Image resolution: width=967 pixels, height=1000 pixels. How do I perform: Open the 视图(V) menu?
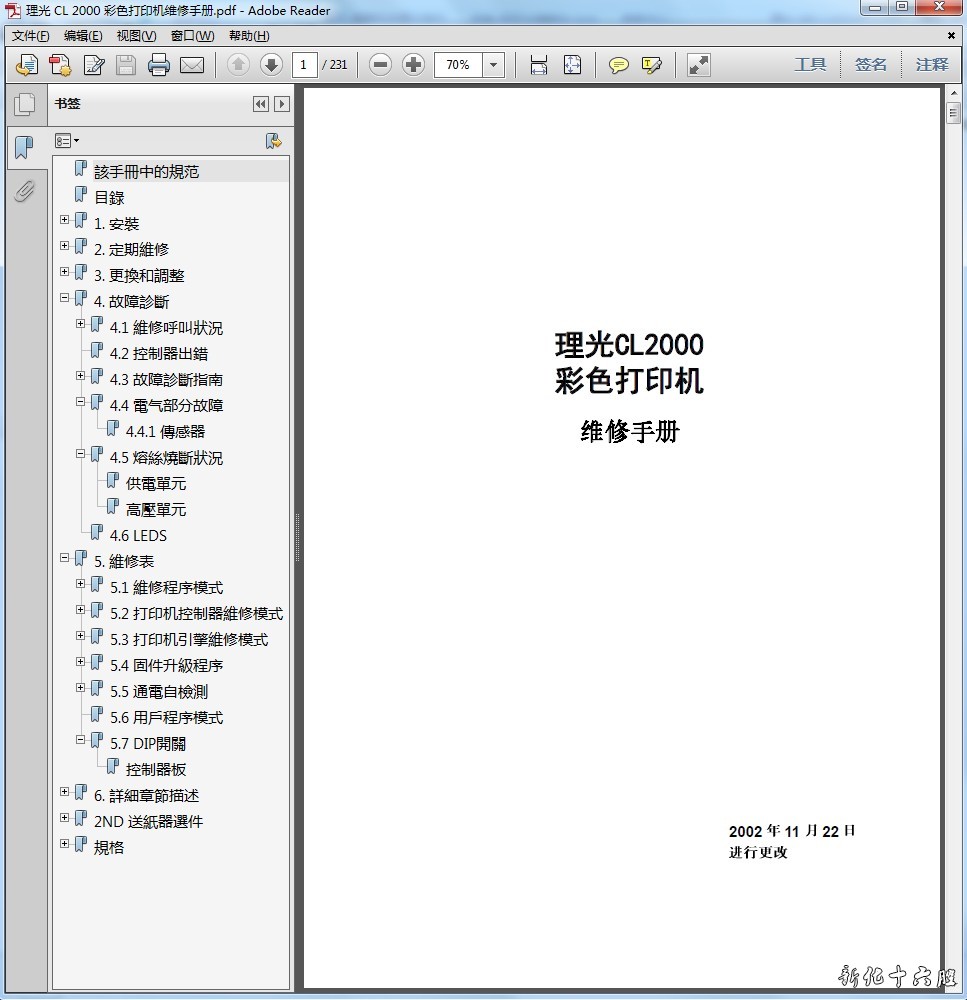[x=136, y=36]
